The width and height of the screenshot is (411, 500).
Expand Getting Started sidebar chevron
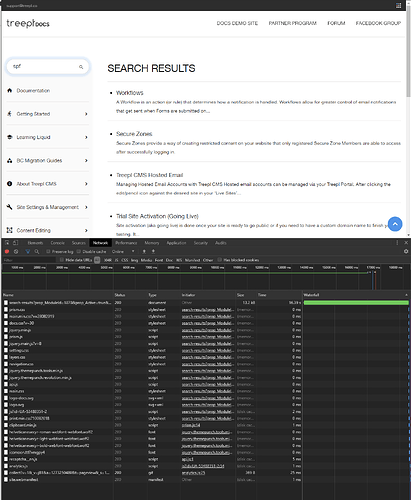[86, 114]
